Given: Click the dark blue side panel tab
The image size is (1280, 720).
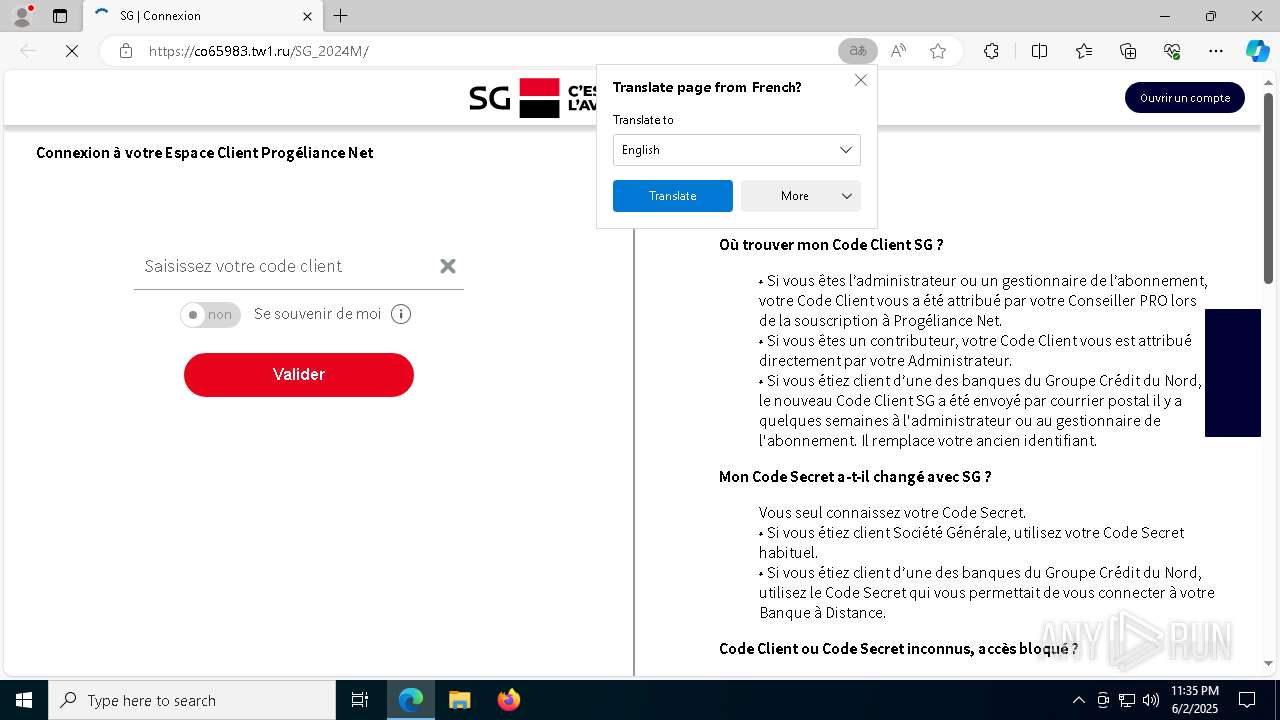Looking at the screenshot, I should (x=1232, y=373).
